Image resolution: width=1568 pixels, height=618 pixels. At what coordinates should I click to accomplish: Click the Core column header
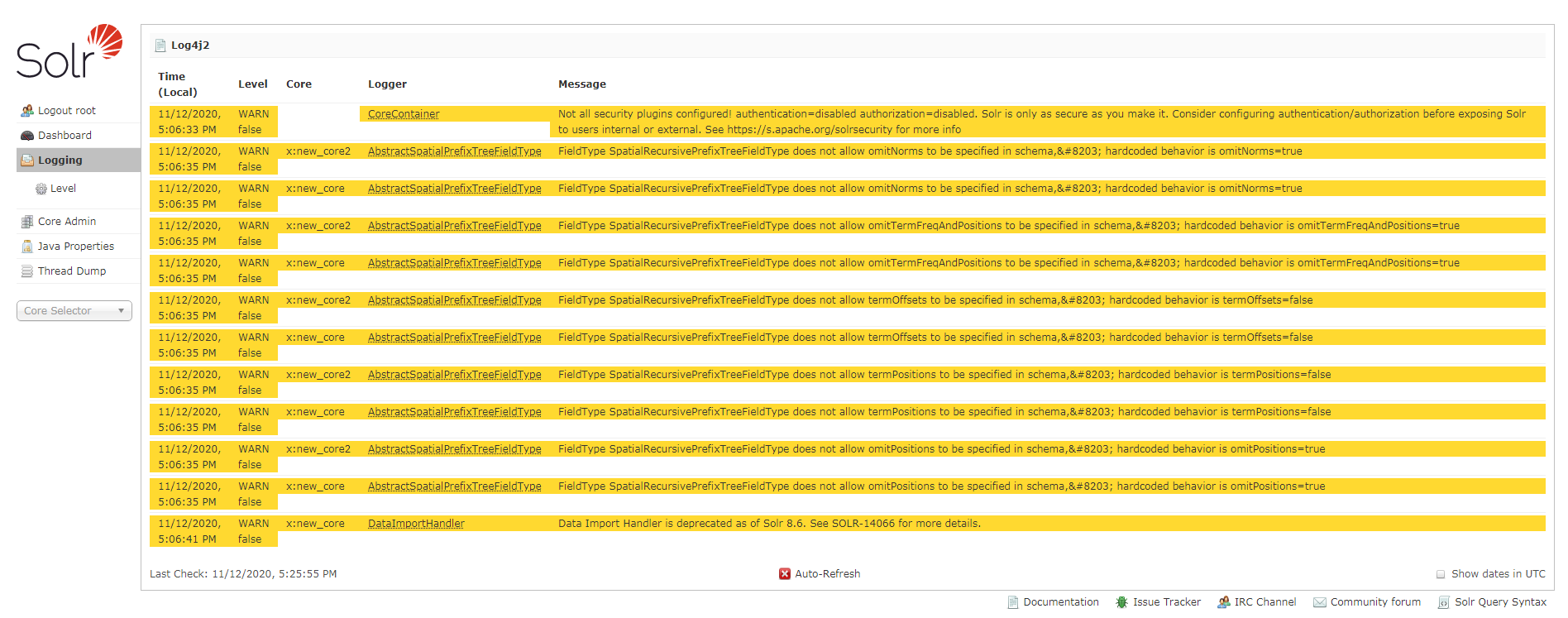(299, 84)
